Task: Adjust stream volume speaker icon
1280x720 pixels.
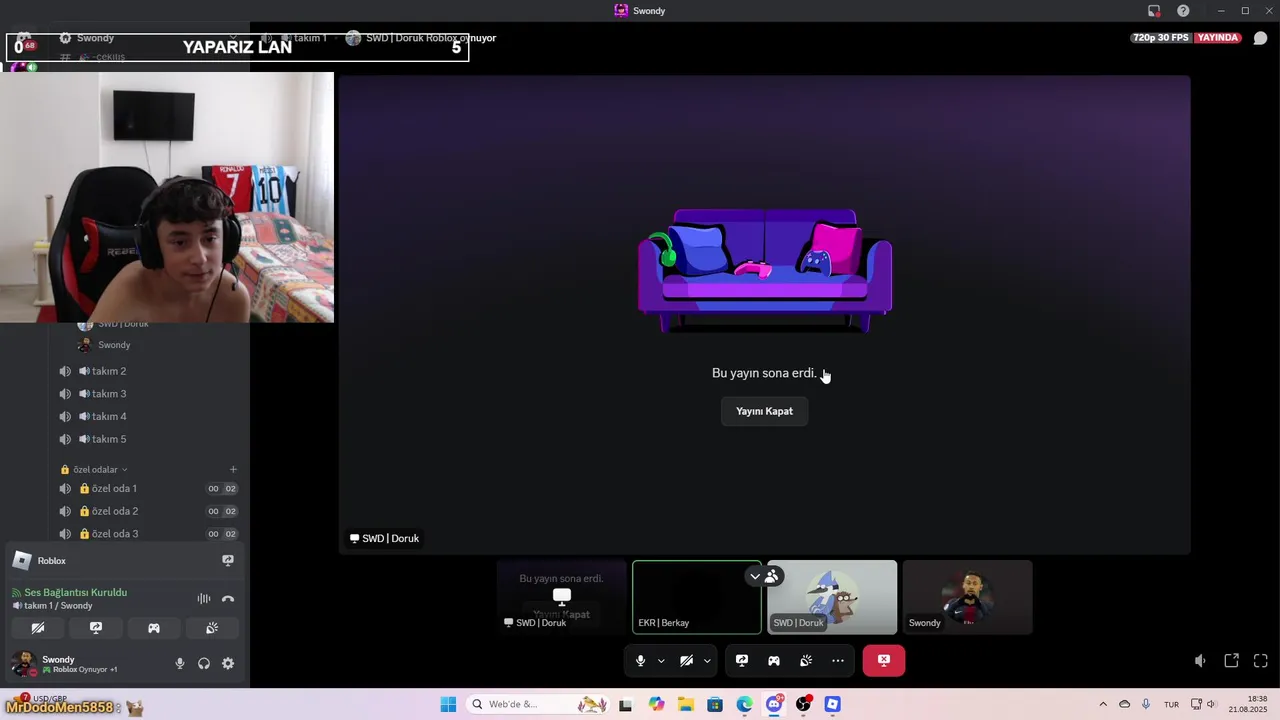Action: pos(1200,661)
